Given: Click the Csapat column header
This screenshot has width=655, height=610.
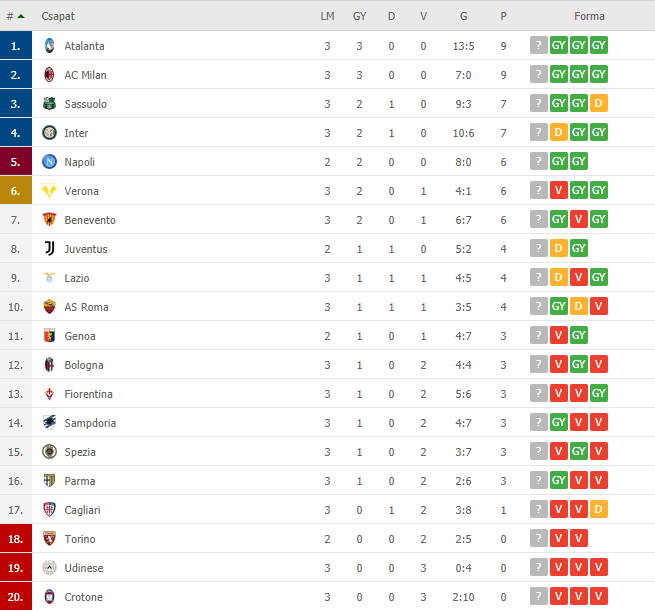Looking at the screenshot, I should pos(58,16).
